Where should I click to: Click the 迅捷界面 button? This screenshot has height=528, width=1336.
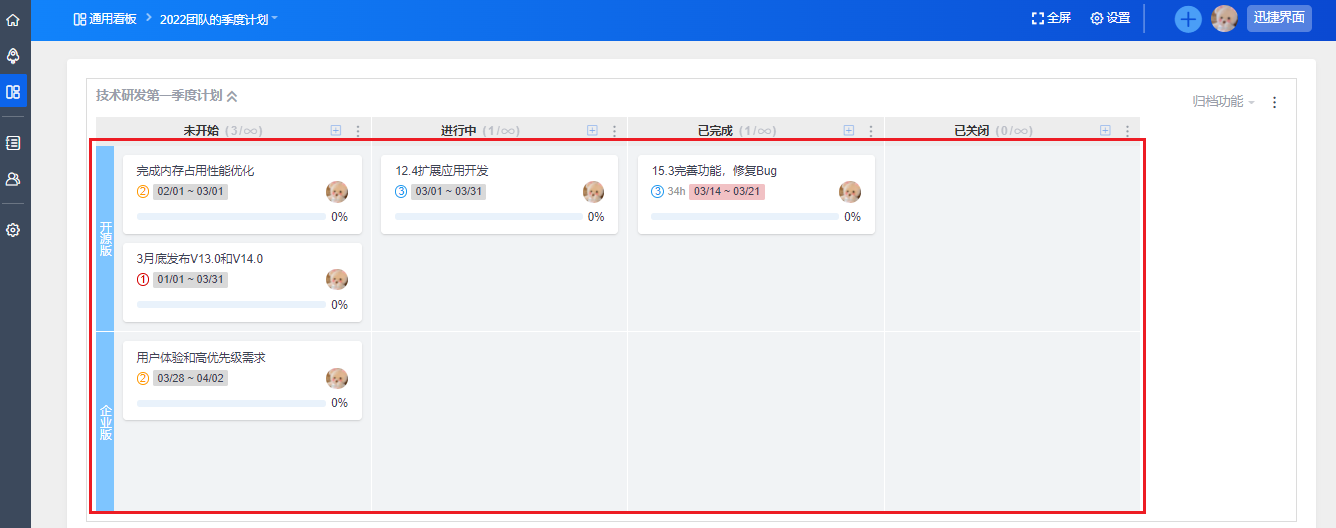1279,18
